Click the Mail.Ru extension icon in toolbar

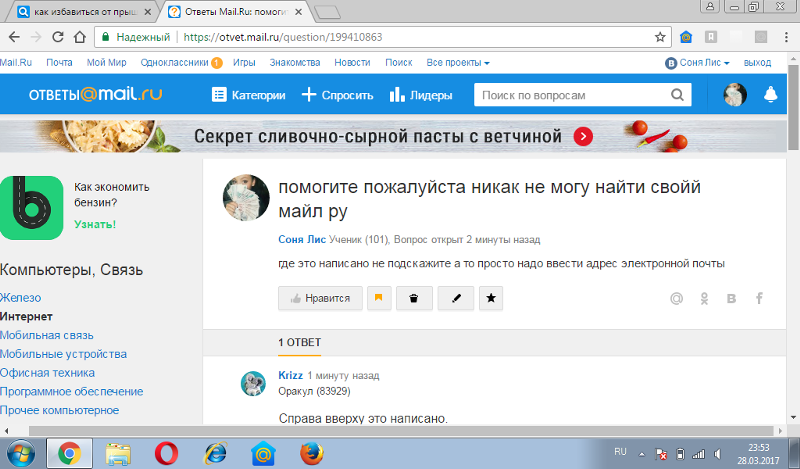pyautogui.click(x=686, y=37)
